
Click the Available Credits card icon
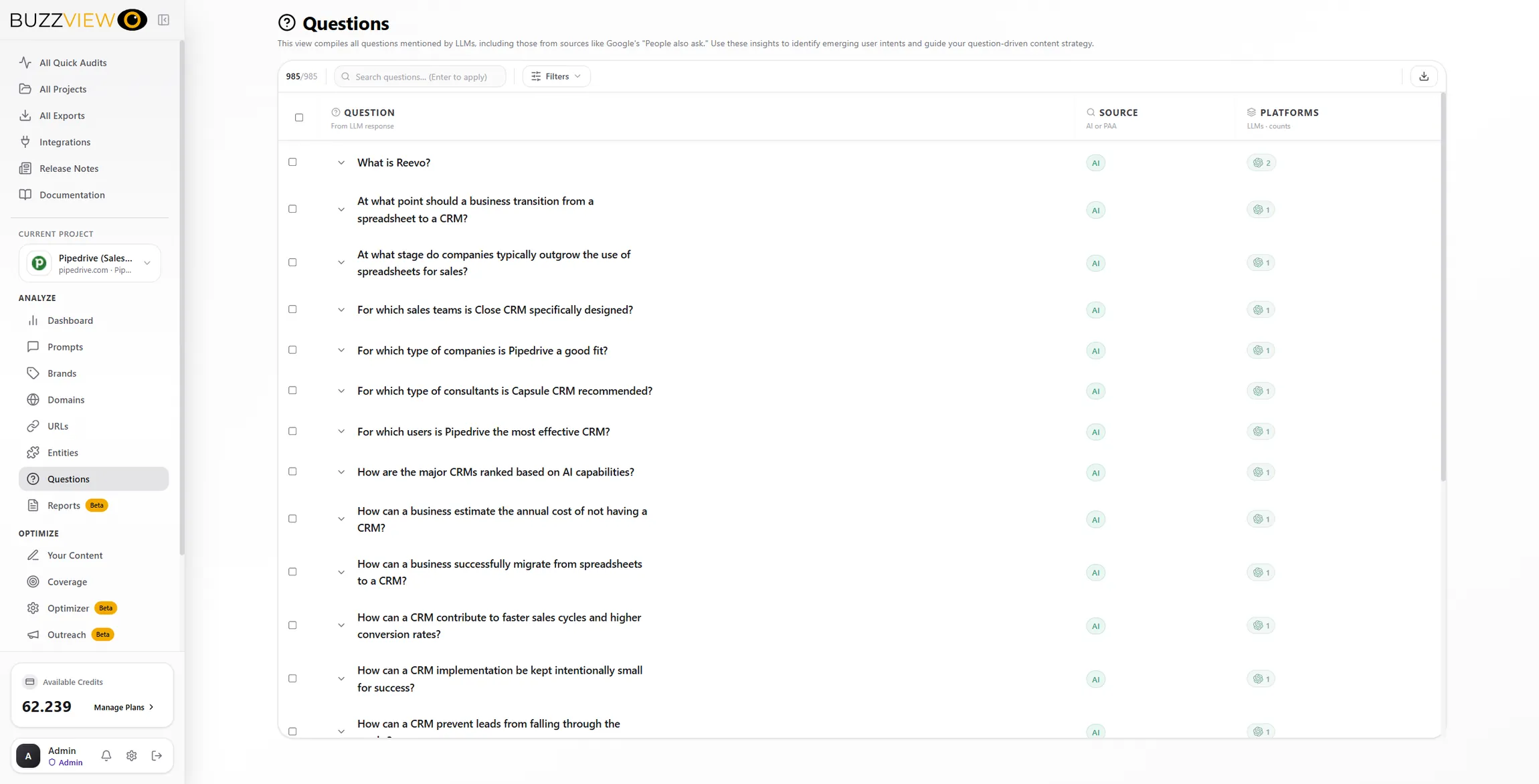pos(29,682)
